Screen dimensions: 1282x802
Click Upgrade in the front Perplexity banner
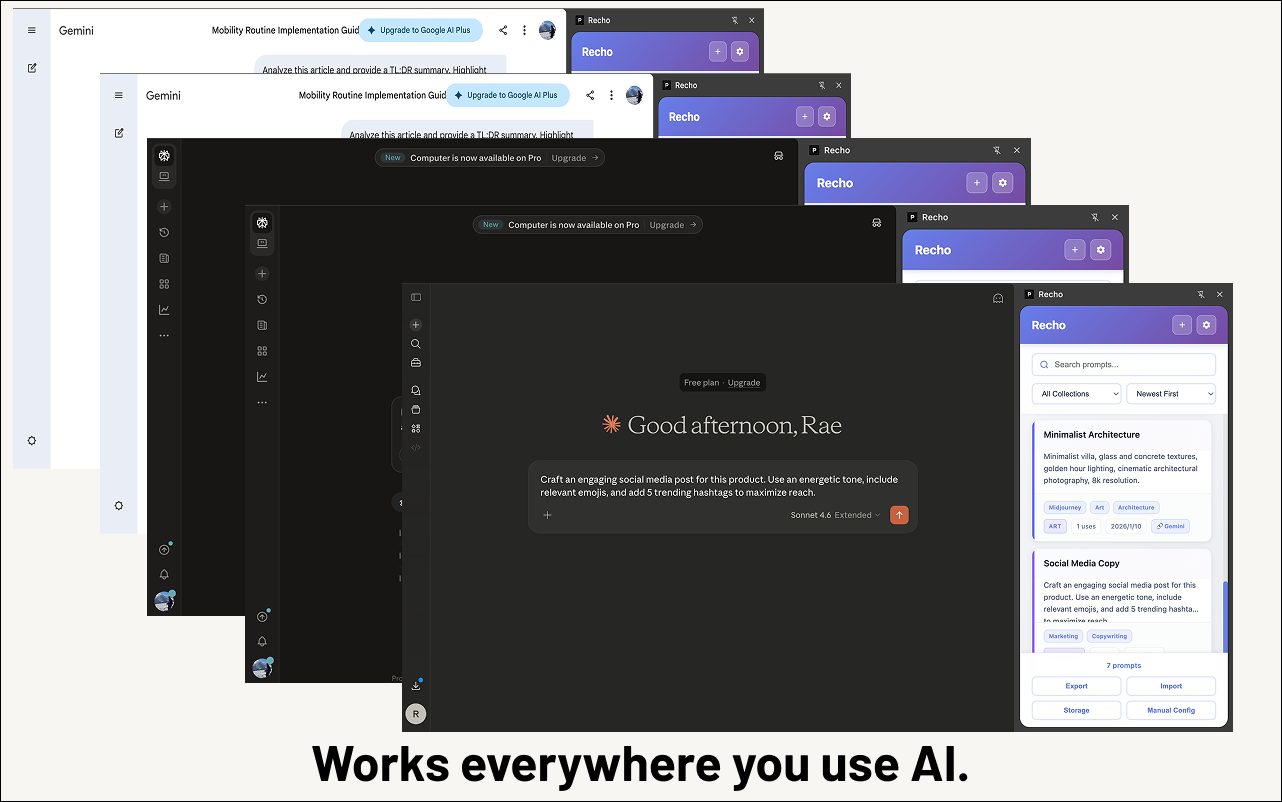point(673,225)
